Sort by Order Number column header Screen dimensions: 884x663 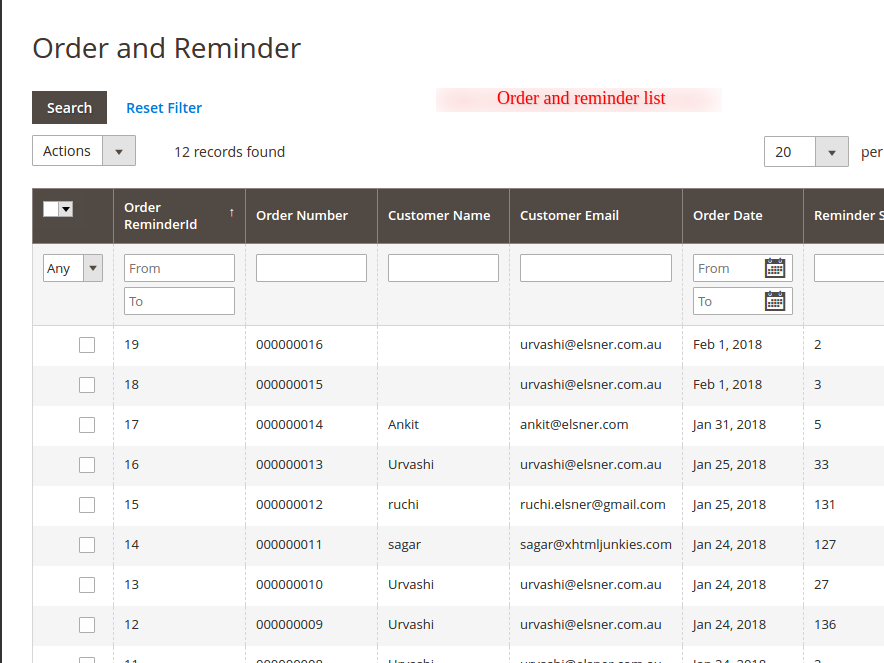coord(302,216)
